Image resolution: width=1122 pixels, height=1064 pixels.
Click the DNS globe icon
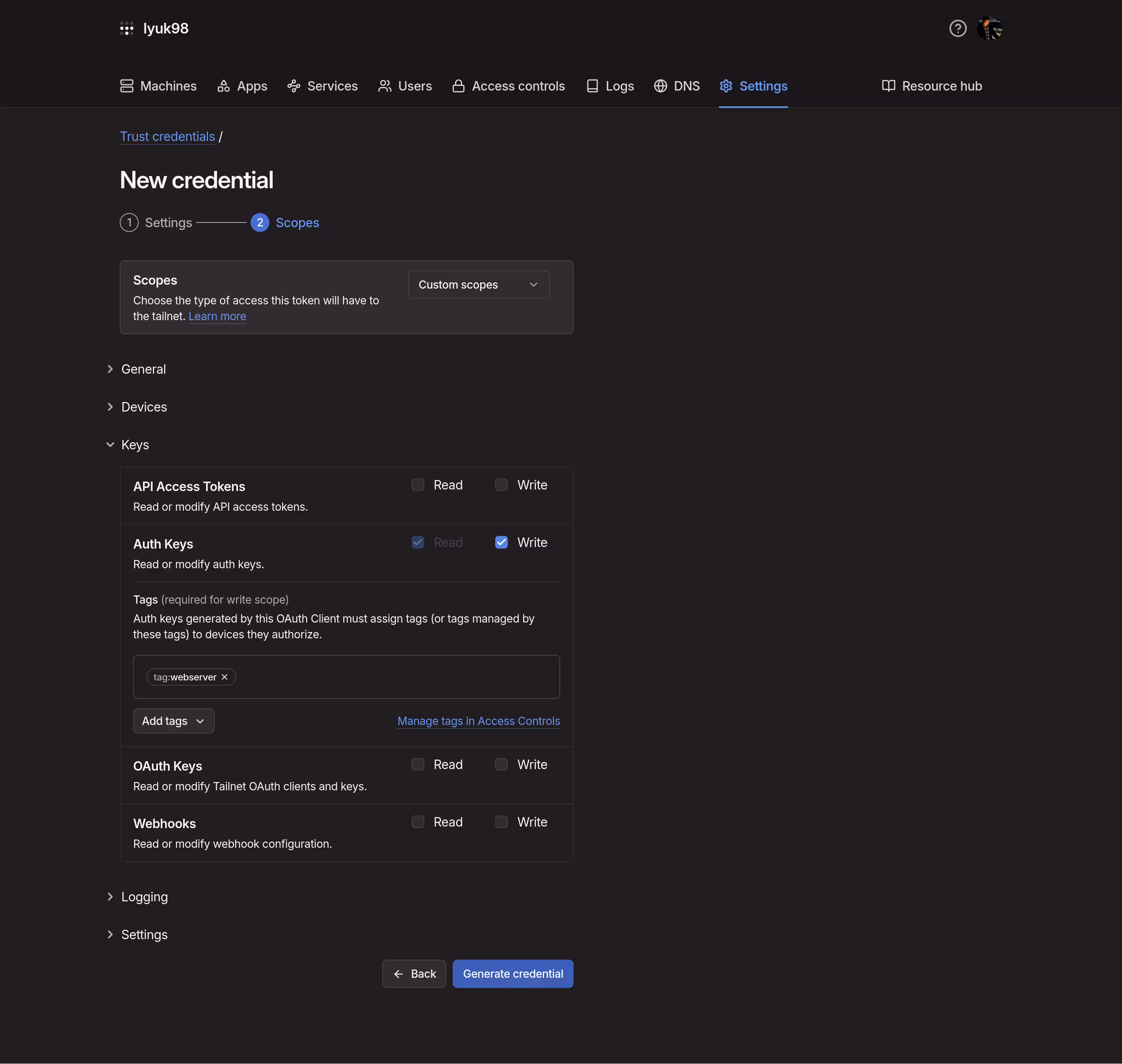[x=660, y=86]
